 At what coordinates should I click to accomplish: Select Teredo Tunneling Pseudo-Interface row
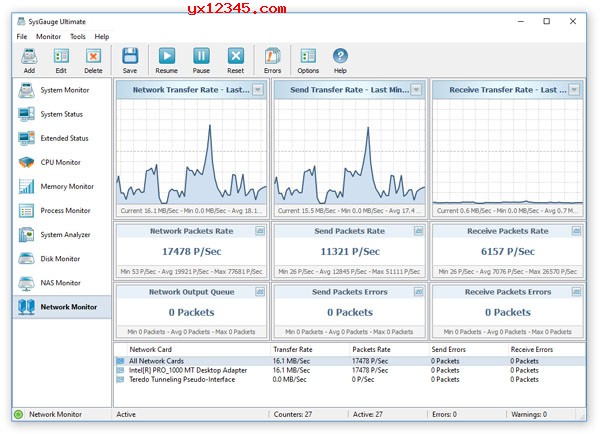click(x=350, y=379)
